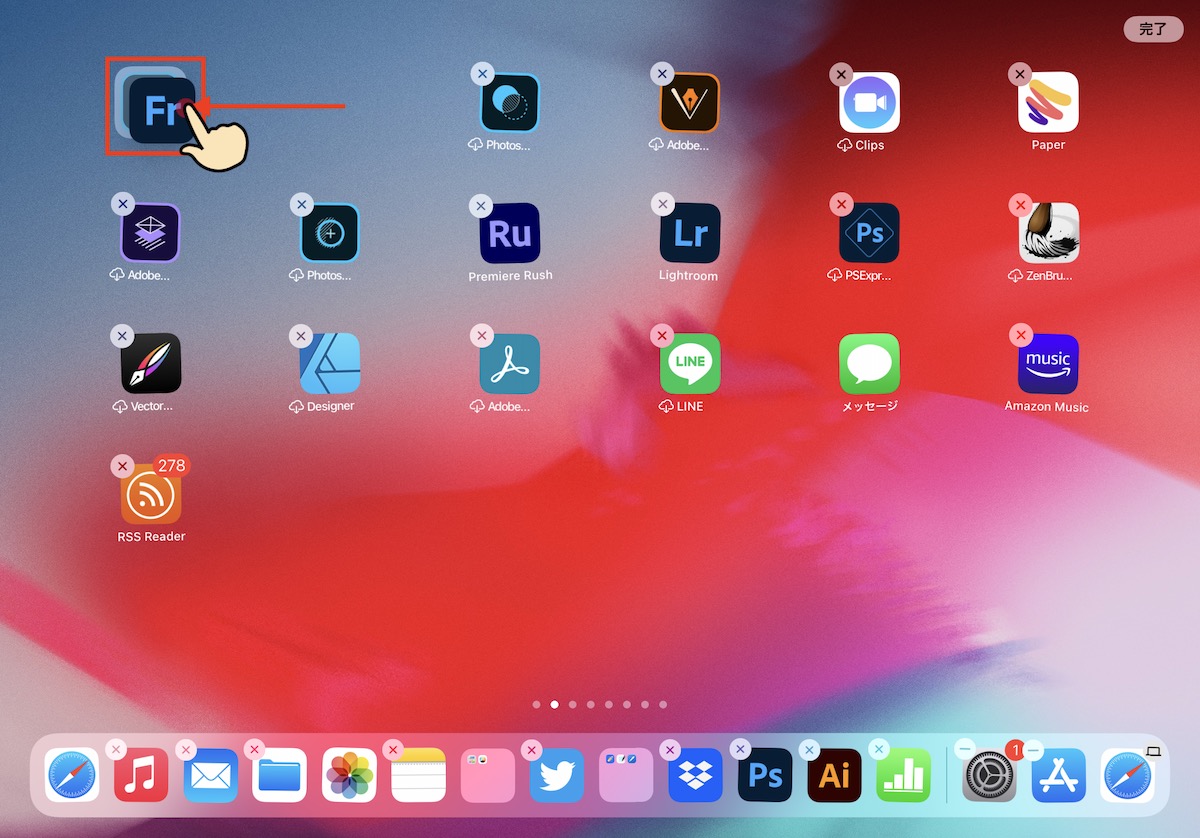The image size is (1200, 838).
Task: Remove Notes from dock with its X
Action: pyautogui.click(x=393, y=750)
